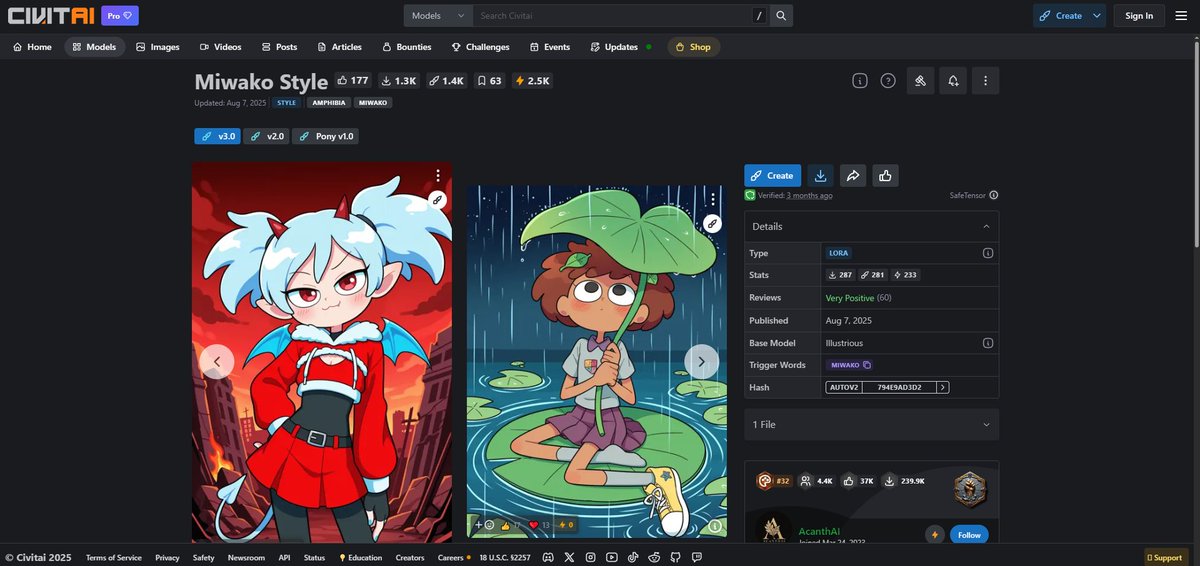Copy the MIWAKO trigger word

(x=851, y=365)
